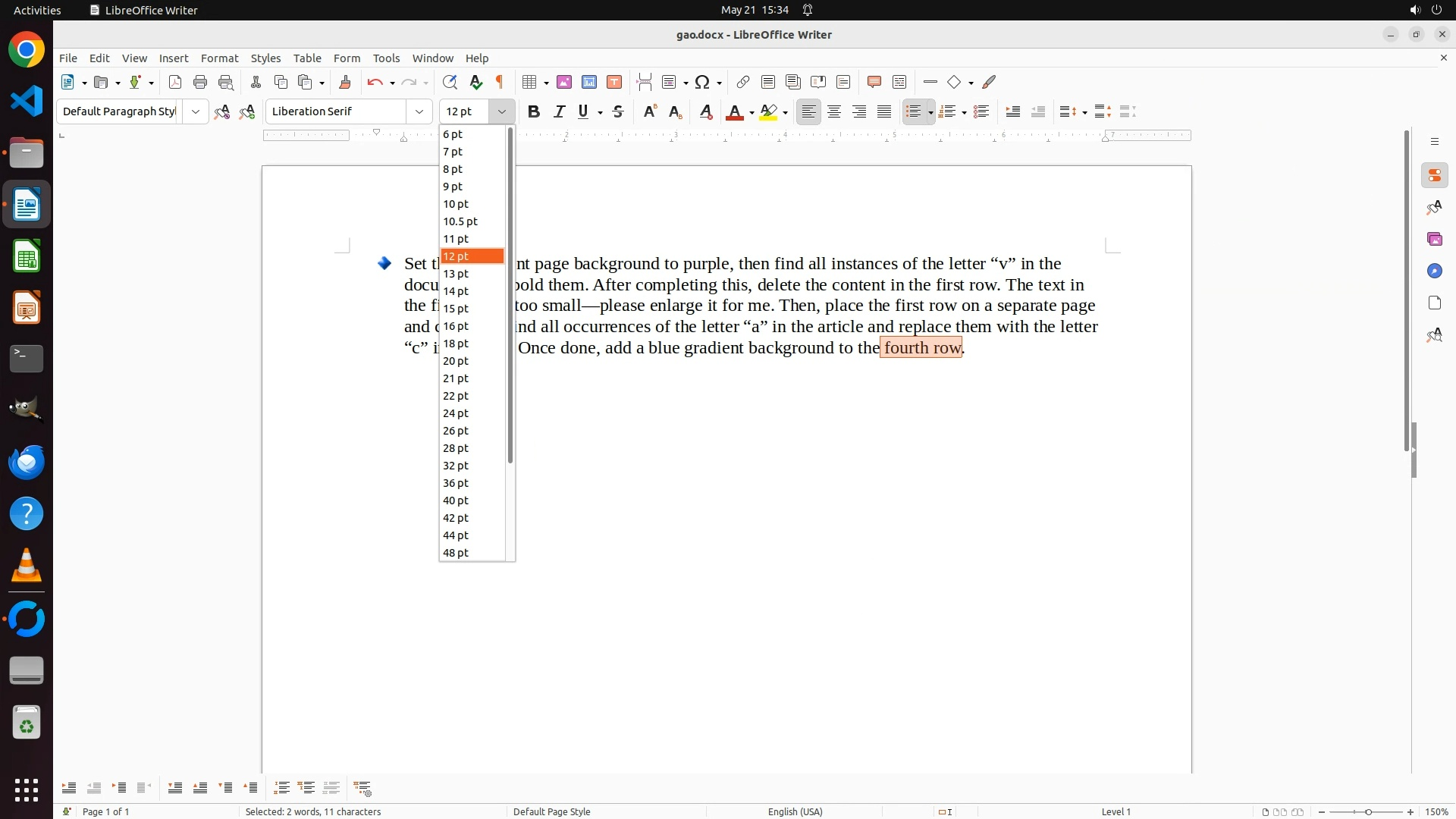Toggle formatting marks pilcrow button
The width and height of the screenshot is (1456, 819).
point(500,82)
